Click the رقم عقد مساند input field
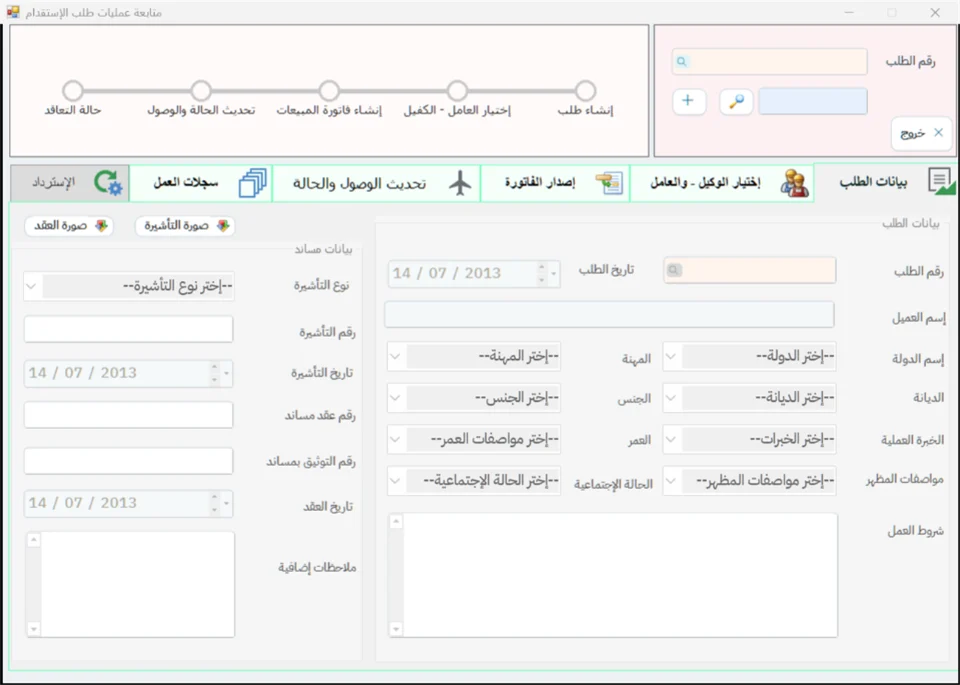Screen dimensions: 960x685 [129, 415]
